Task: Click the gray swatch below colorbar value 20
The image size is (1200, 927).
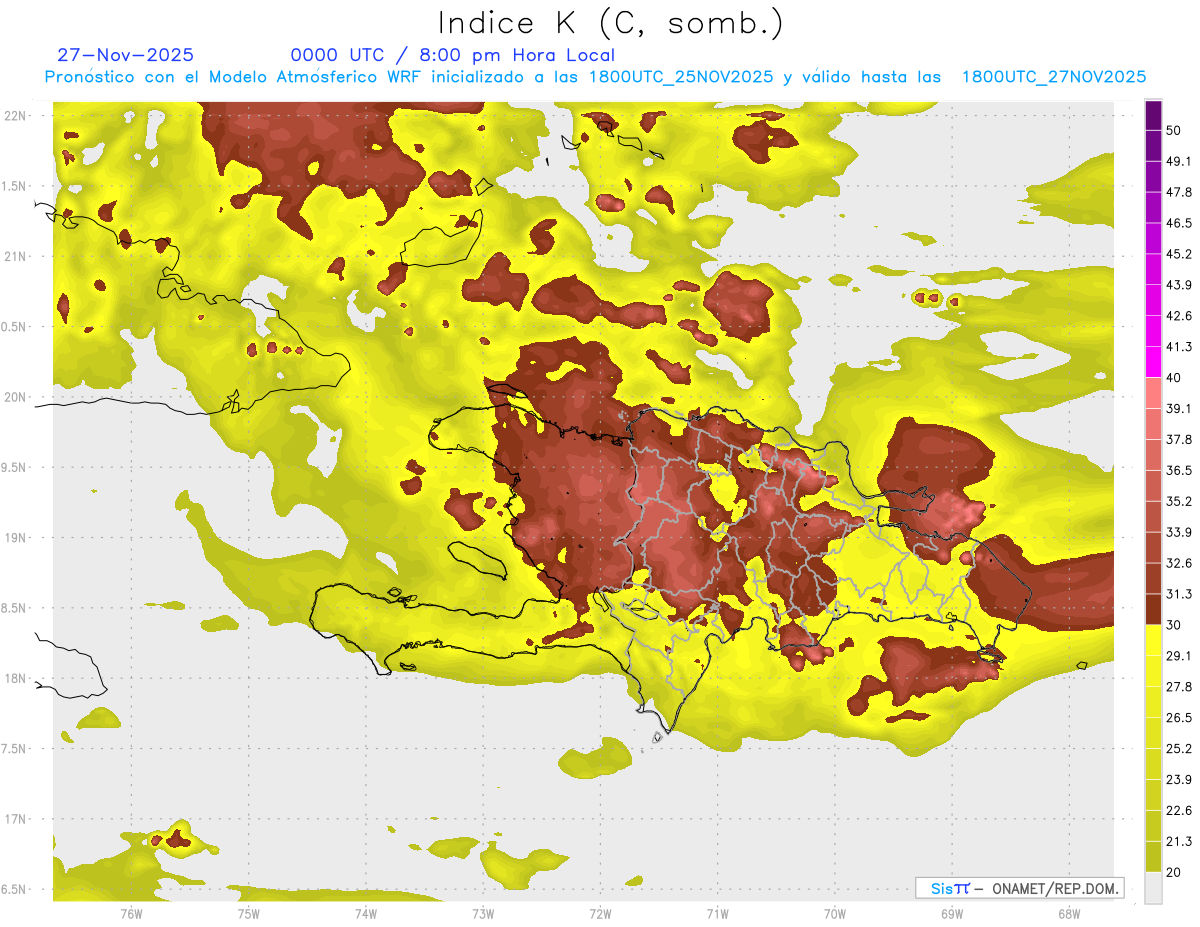Action: 1153,887
